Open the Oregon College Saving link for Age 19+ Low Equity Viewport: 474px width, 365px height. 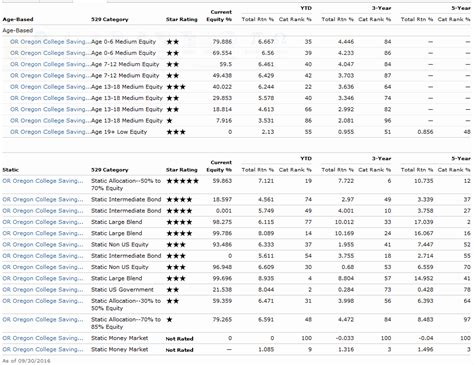50,132
